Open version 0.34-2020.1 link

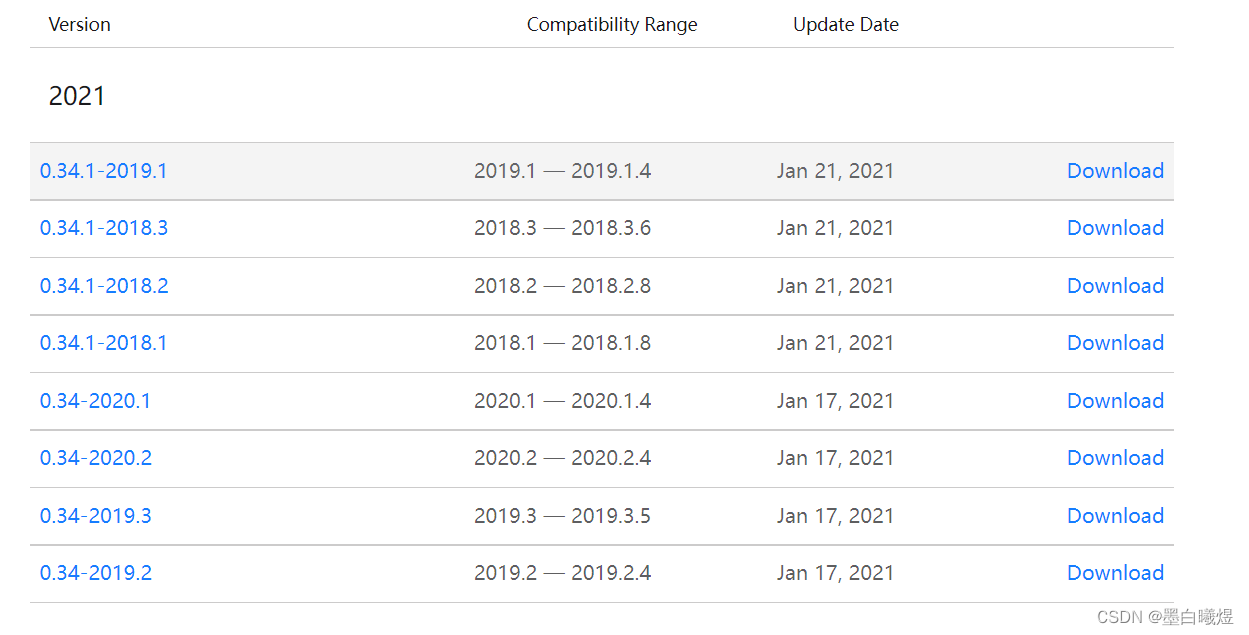pyautogui.click(x=95, y=401)
